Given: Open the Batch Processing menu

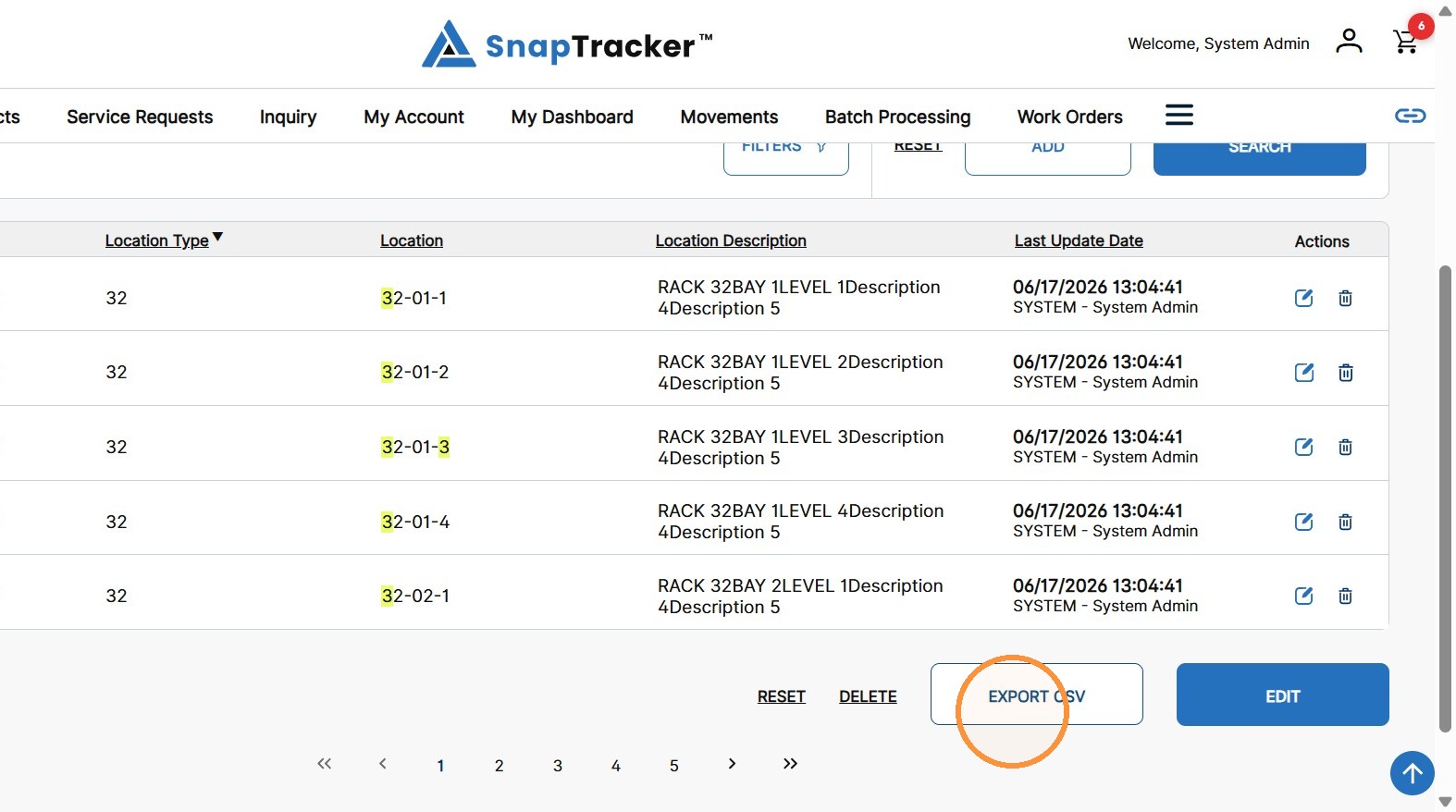Looking at the screenshot, I should coord(897,117).
